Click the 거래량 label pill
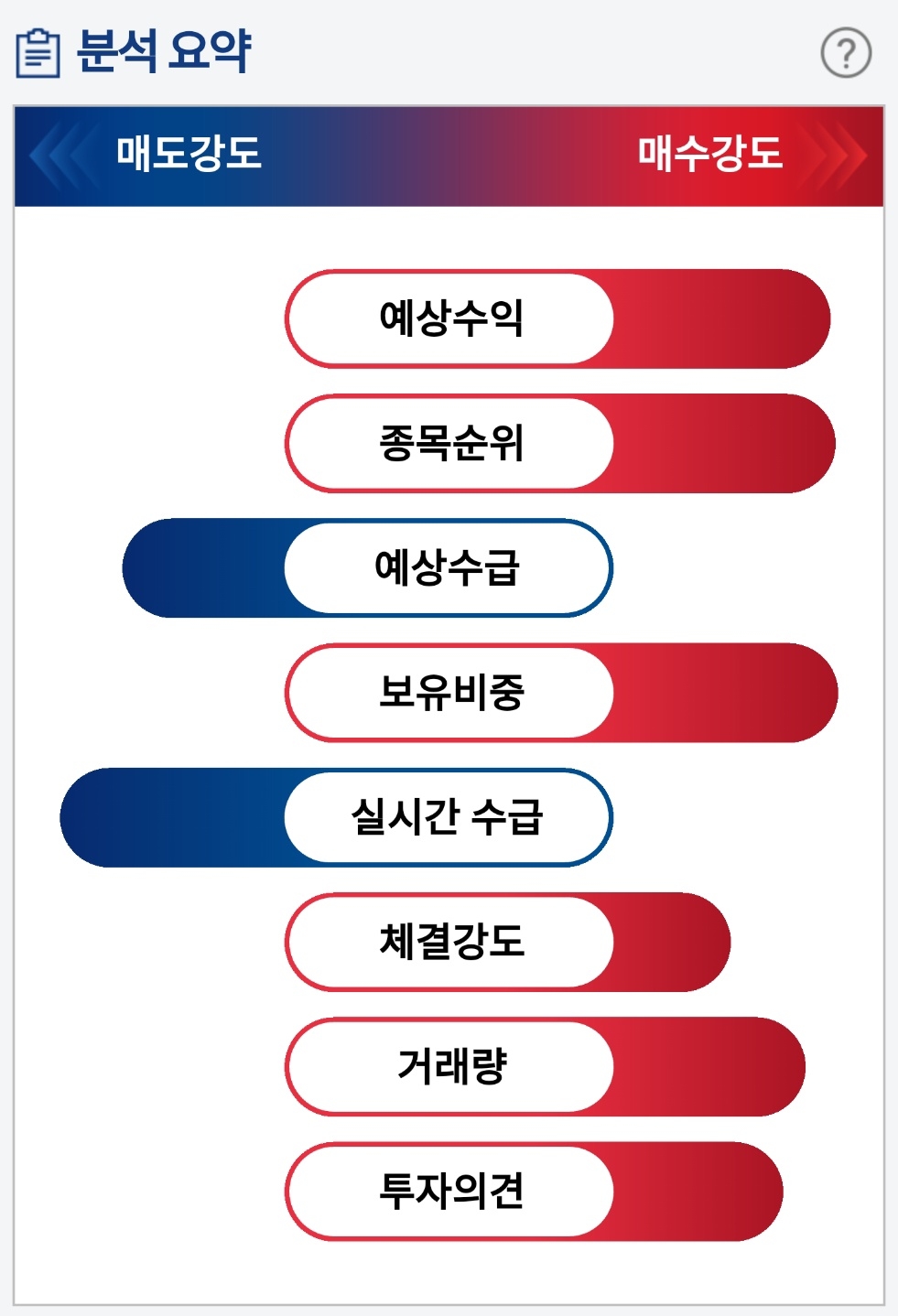The image size is (898, 1316). point(449,1066)
